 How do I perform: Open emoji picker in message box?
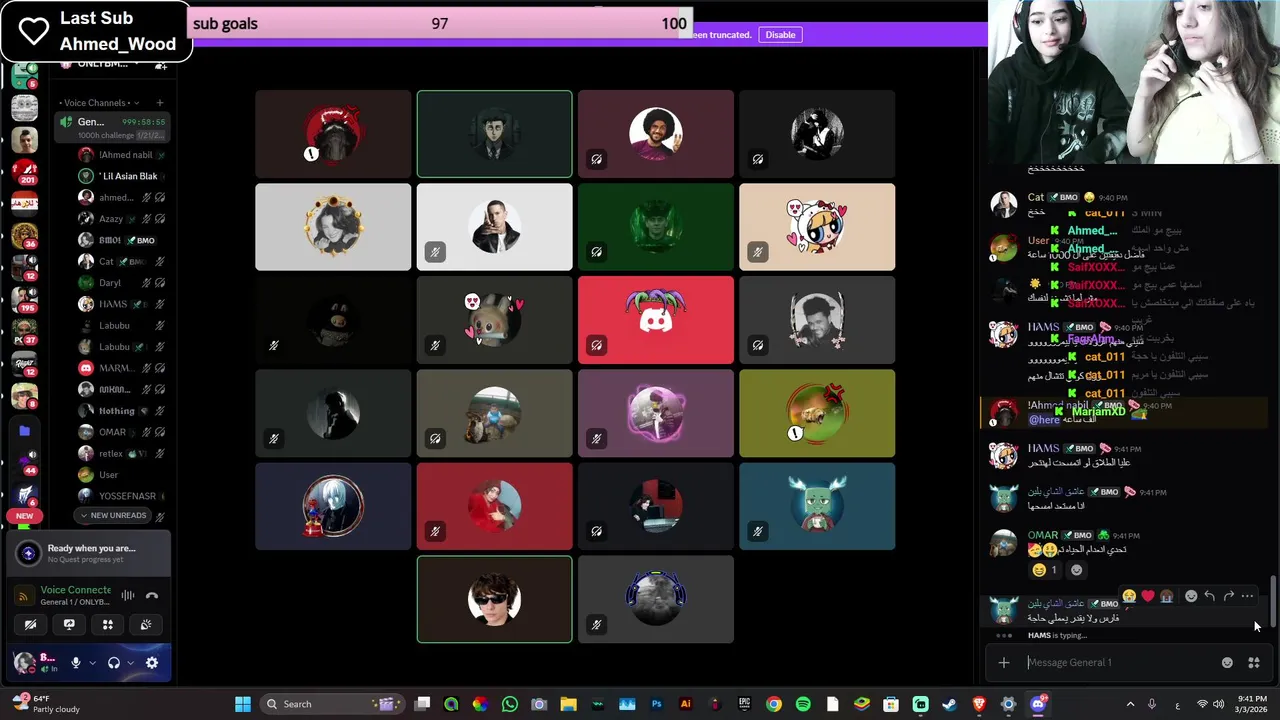(x=1227, y=662)
